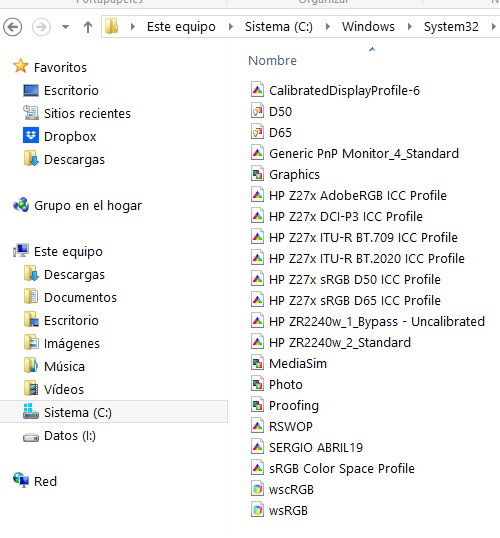The image size is (500, 538).
Task: Click the Favoritos star icon
Action: [x=21, y=66]
